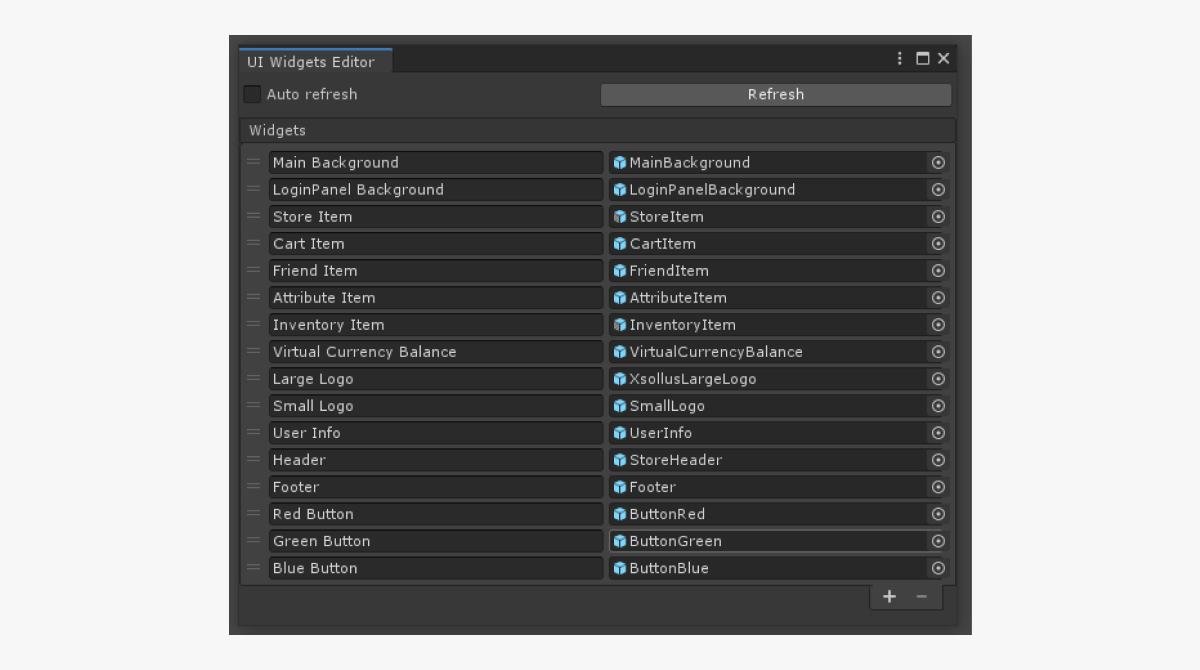Image resolution: width=1200 pixels, height=670 pixels.
Task: Enable the Auto refresh checkbox
Action: point(253,94)
